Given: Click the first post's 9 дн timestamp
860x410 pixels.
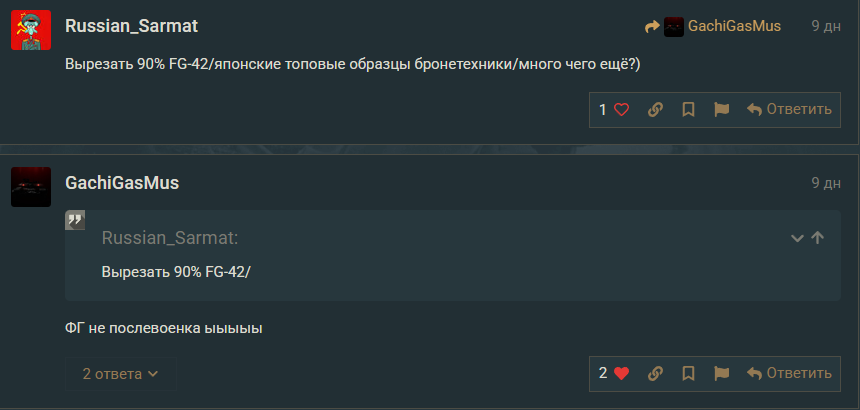Looking at the screenshot, I should 826,26.
